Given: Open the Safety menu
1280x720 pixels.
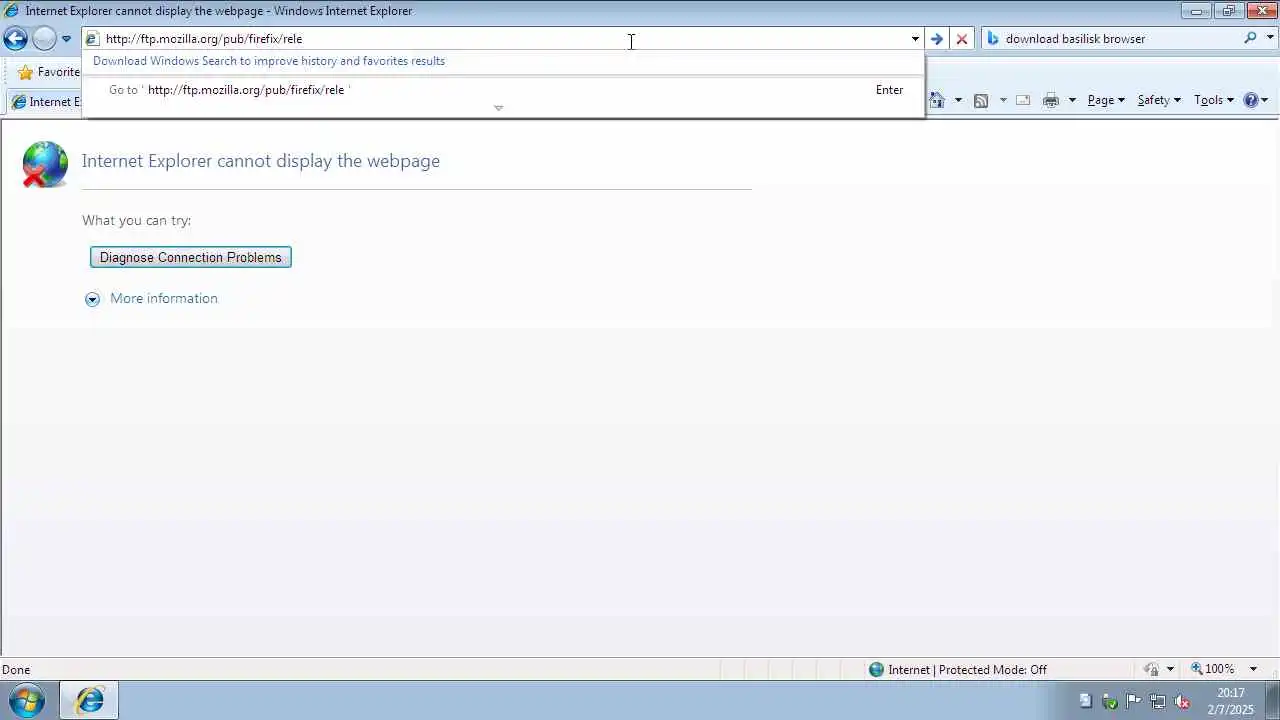Looking at the screenshot, I should pos(1159,100).
